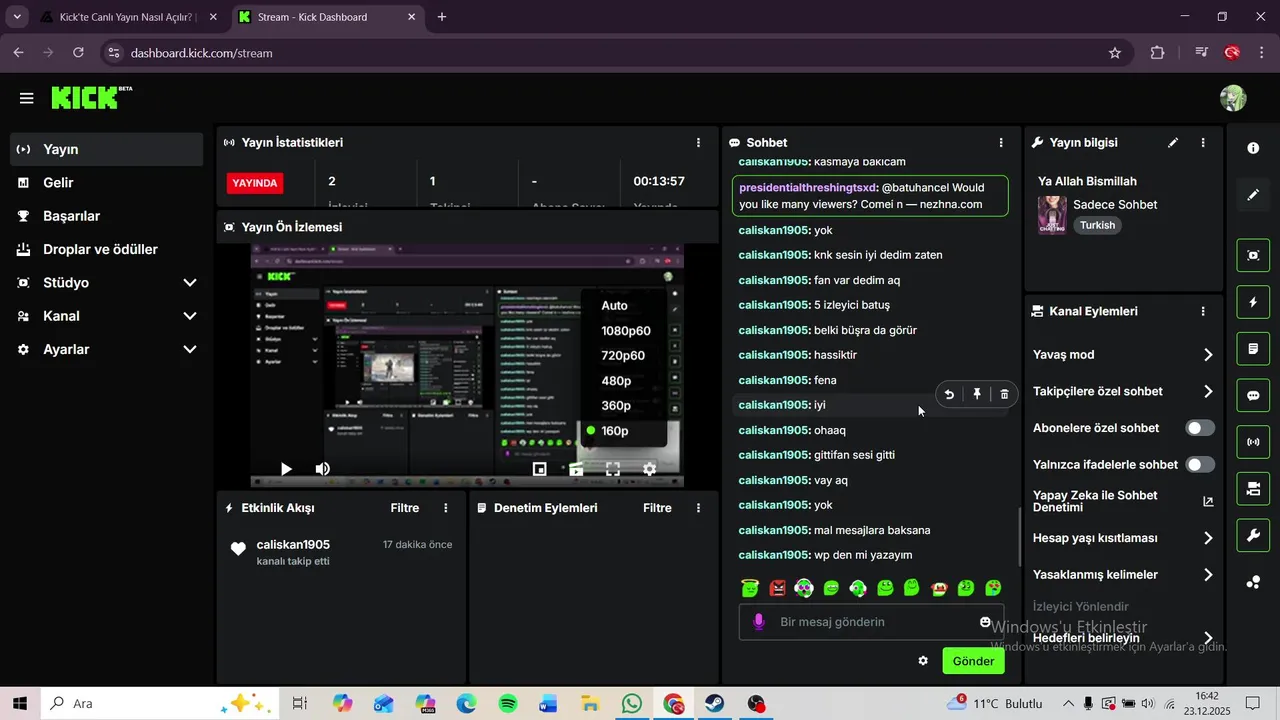Send the message with the Gönder button

973,661
